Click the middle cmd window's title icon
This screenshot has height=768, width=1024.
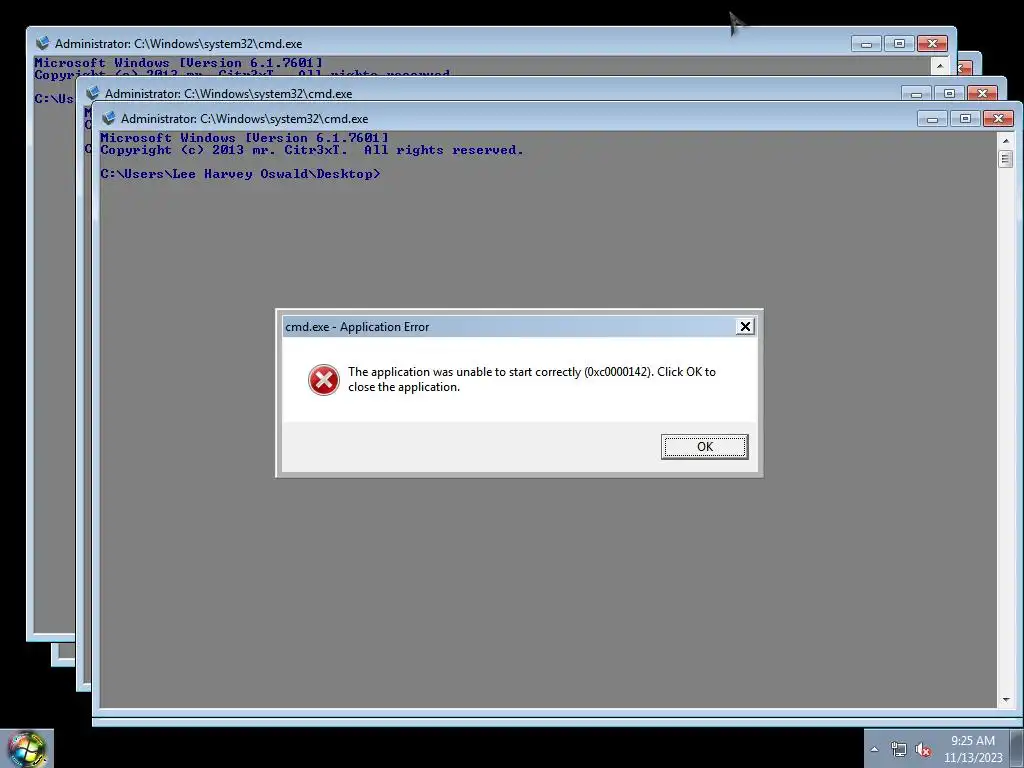coord(93,93)
